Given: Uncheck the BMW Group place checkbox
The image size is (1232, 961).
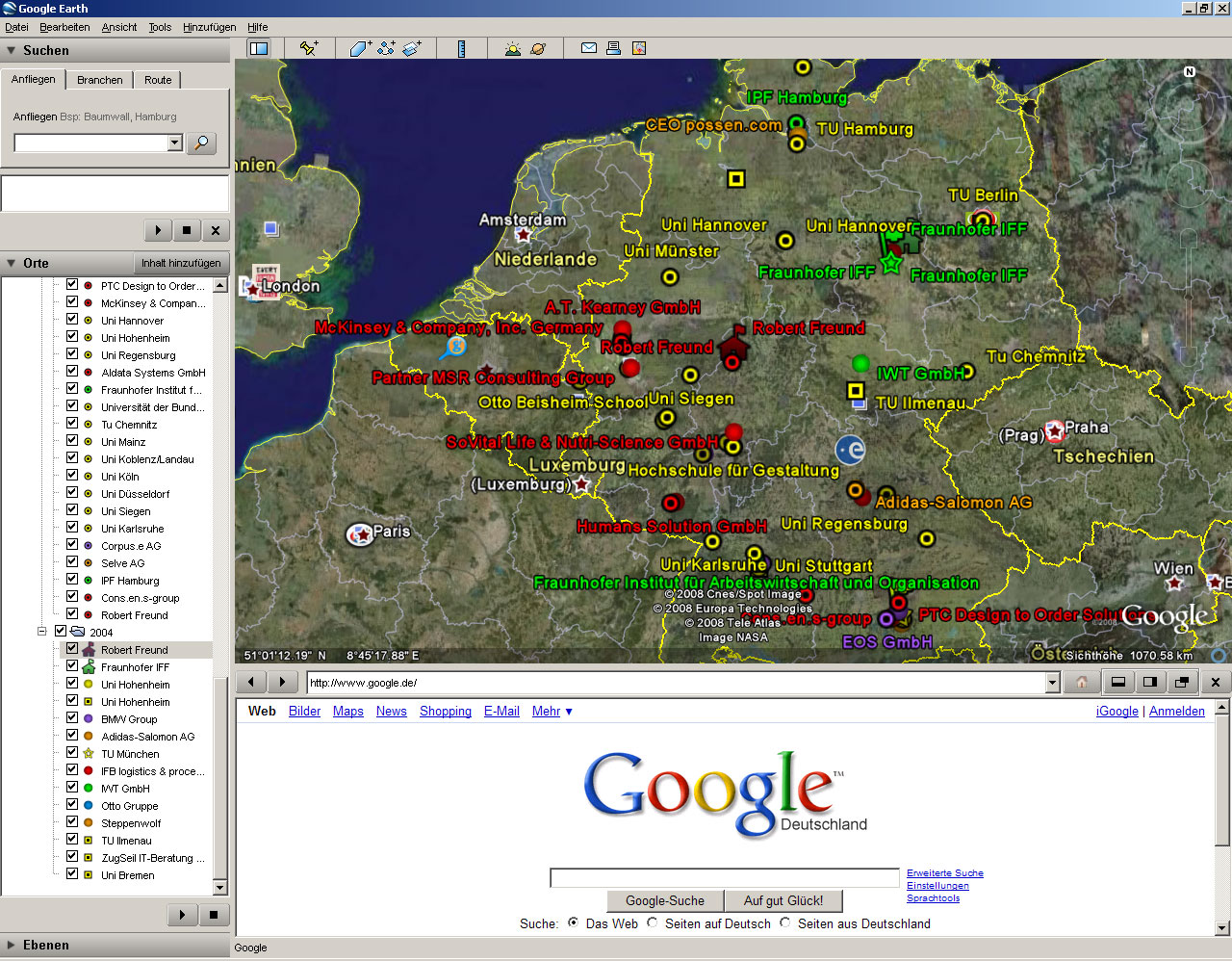Looking at the screenshot, I should coord(72,718).
